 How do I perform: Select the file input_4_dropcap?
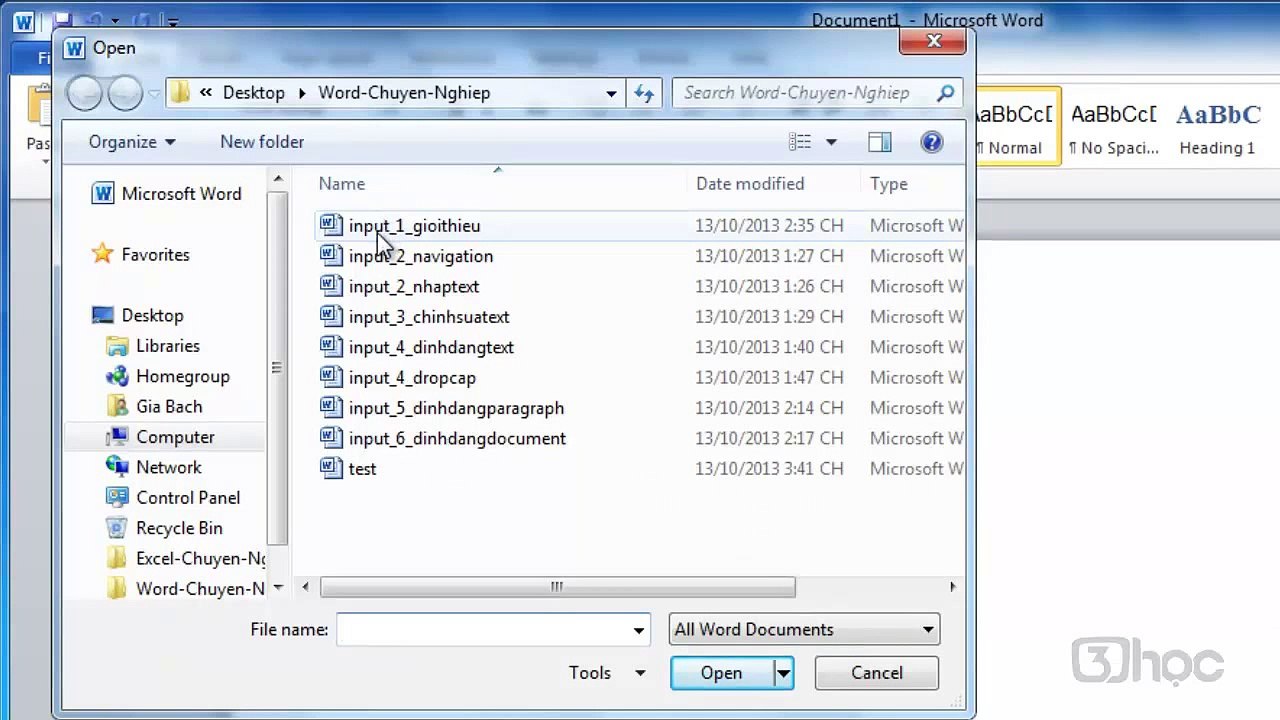click(412, 378)
